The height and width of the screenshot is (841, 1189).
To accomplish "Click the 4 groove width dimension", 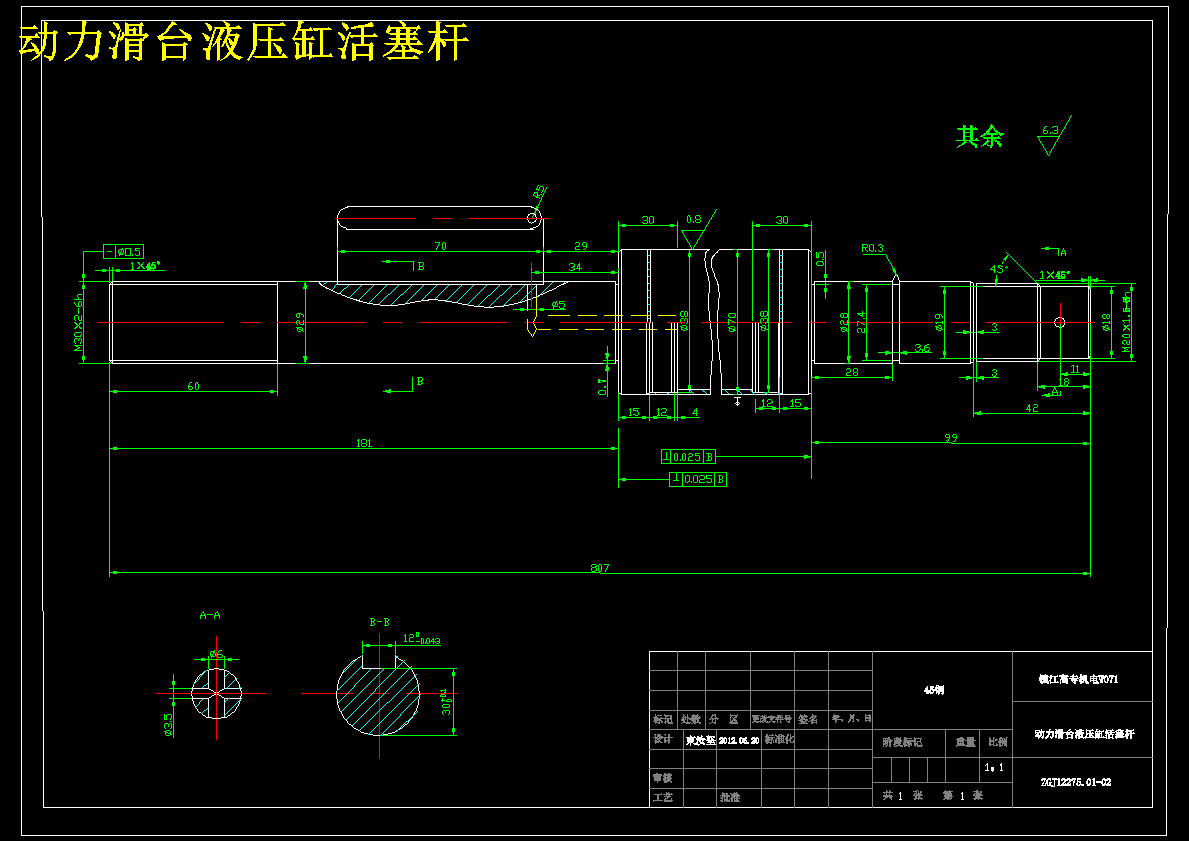I will (x=695, y=412).
